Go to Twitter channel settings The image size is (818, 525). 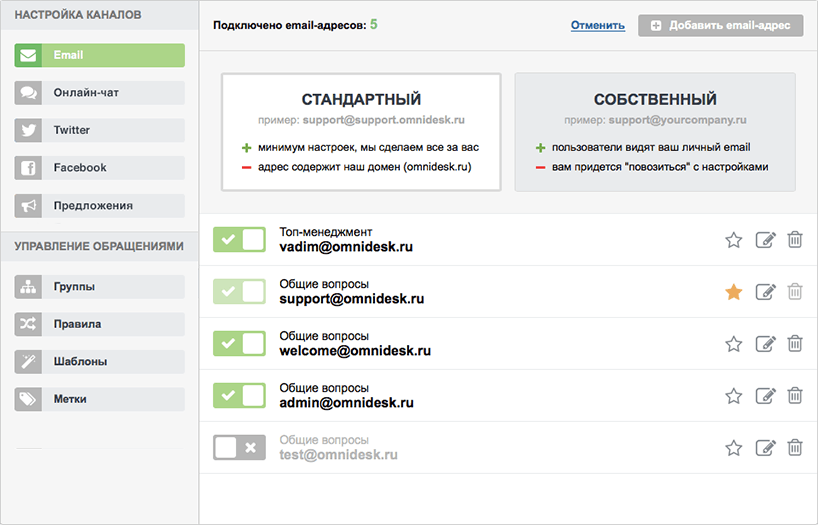tap(100, 130)
